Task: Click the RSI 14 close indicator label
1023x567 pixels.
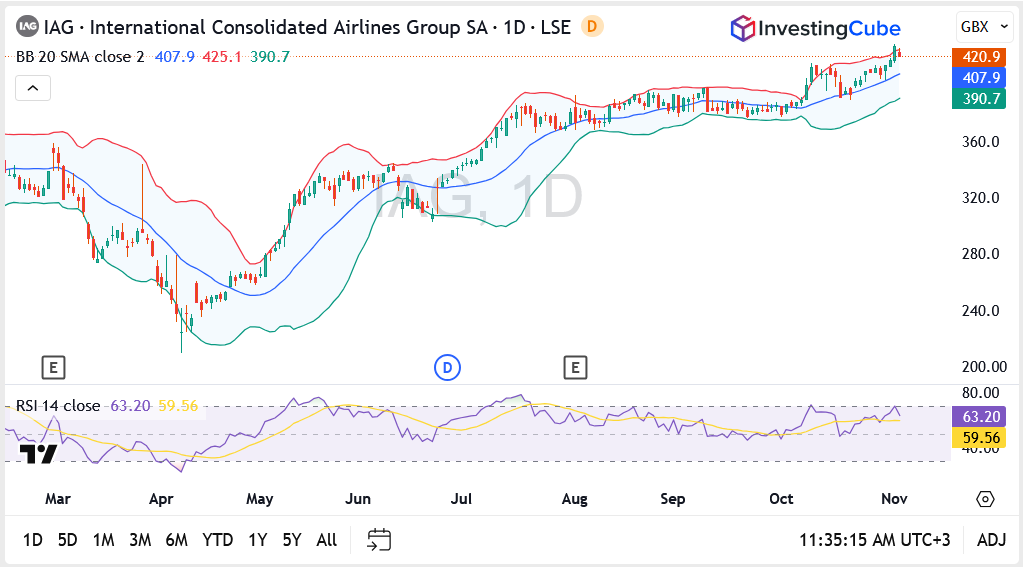Action: click(x=58, y=405)
